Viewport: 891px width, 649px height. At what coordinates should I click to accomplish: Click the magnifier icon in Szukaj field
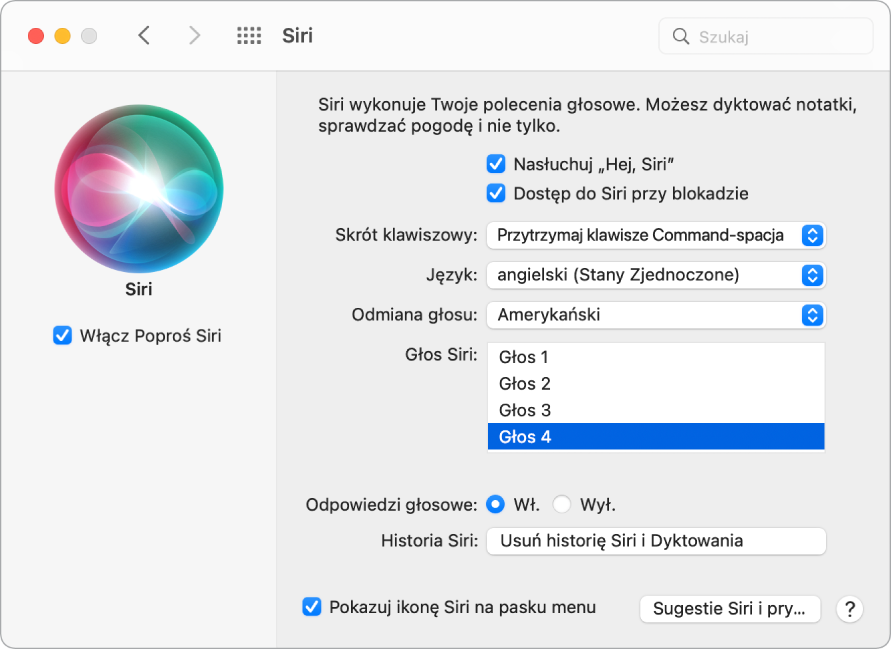tap(681, 35)
